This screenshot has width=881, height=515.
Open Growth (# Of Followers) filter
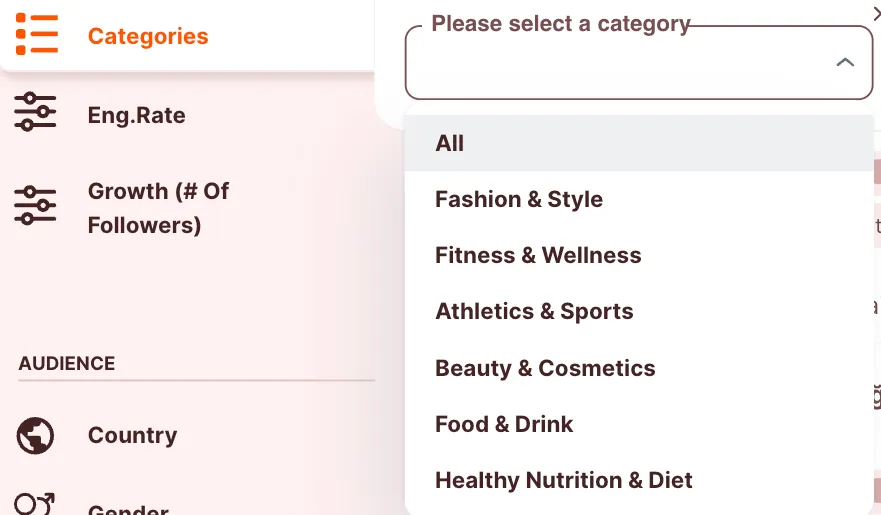click(158, 208)
